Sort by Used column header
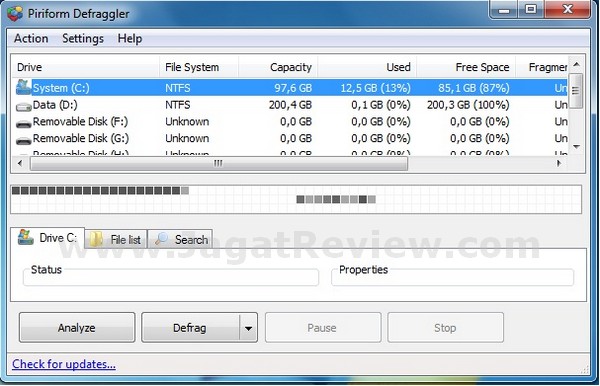 click(x=367, y=67)
